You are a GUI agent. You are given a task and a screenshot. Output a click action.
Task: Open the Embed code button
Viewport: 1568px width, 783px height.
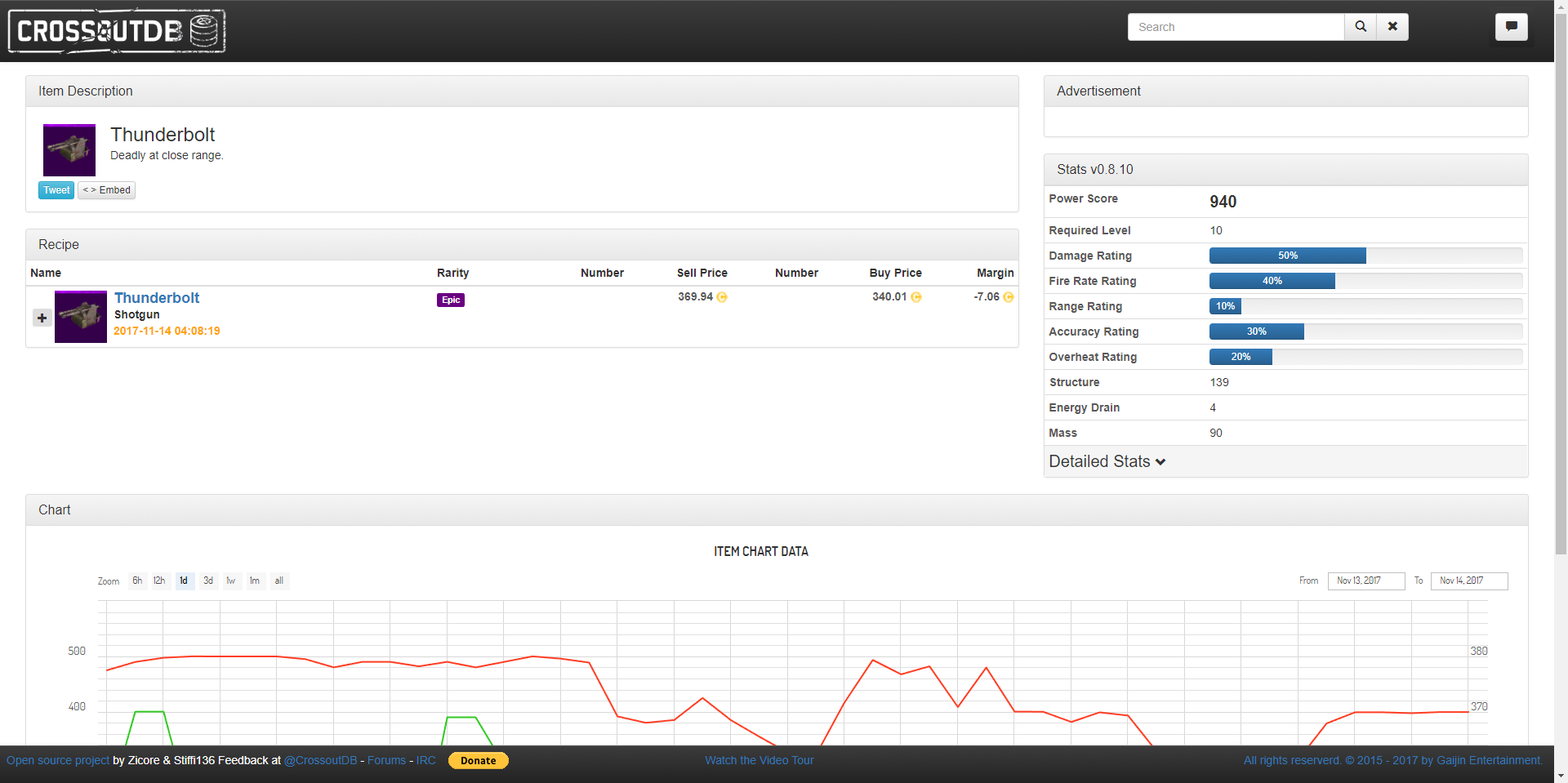pyautogui.click(x=107, y=190)
